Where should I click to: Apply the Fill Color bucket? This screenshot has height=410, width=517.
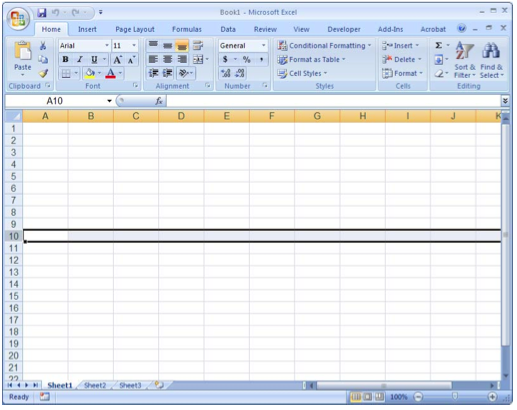coord(90,73)
